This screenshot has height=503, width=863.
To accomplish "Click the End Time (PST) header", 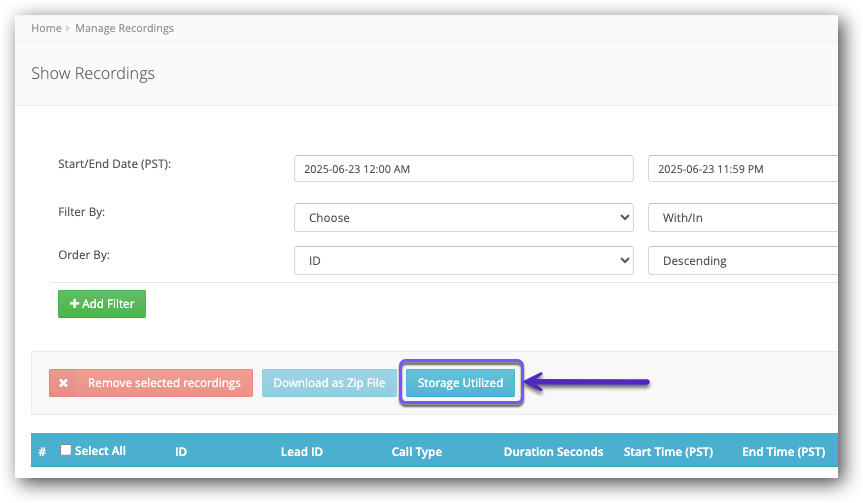I will click(784, 452).
